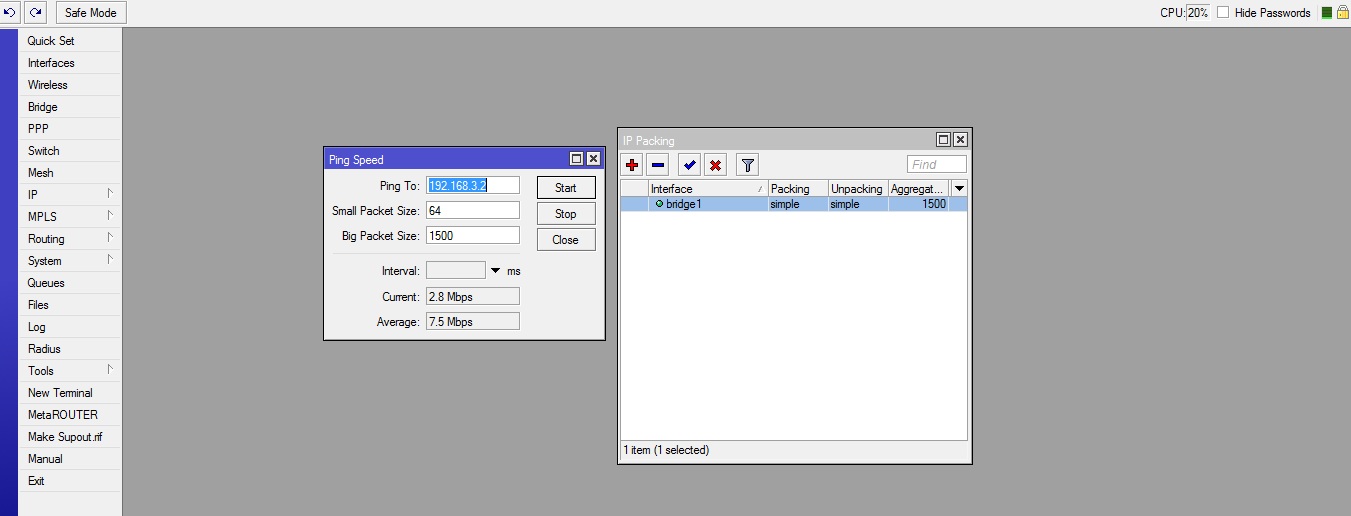Click the CPU 20% usage value
The image size is (1351, 516).
1197,13
